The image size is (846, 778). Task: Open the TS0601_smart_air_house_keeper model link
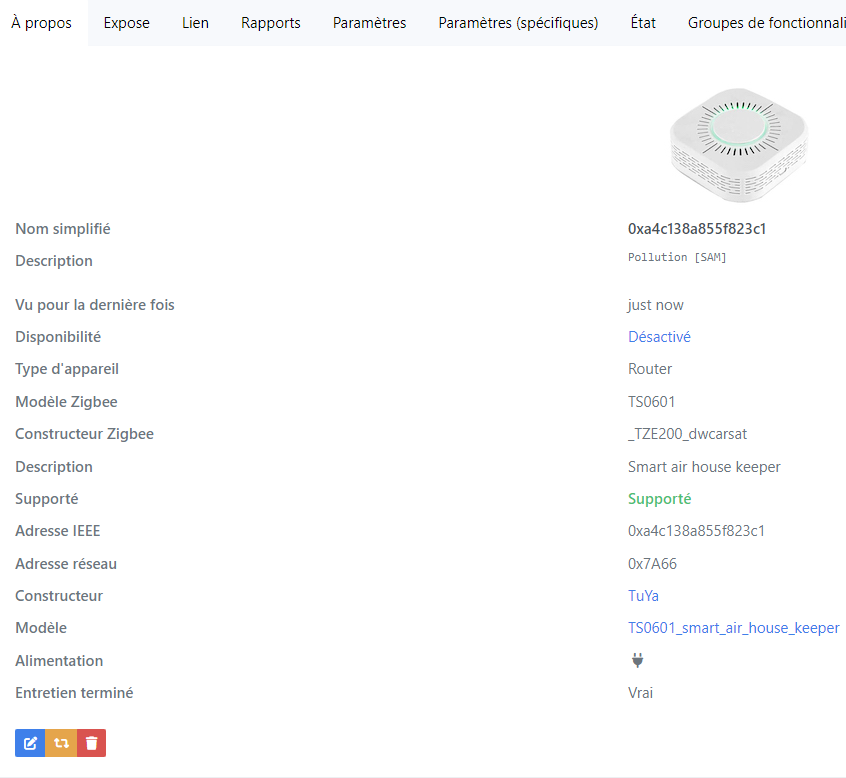coord(734,628)
